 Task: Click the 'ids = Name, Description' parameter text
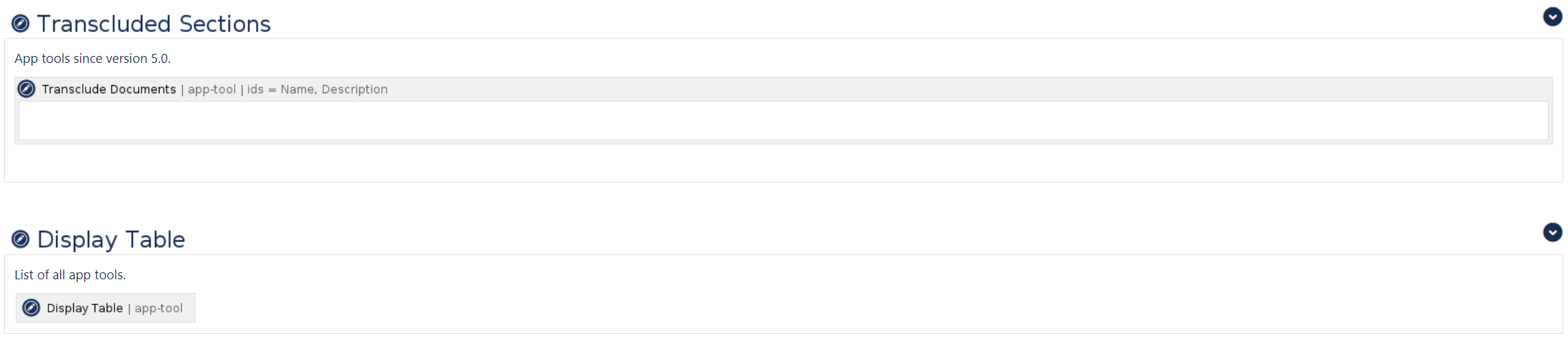pyautogui.click(x=317, y=89)
